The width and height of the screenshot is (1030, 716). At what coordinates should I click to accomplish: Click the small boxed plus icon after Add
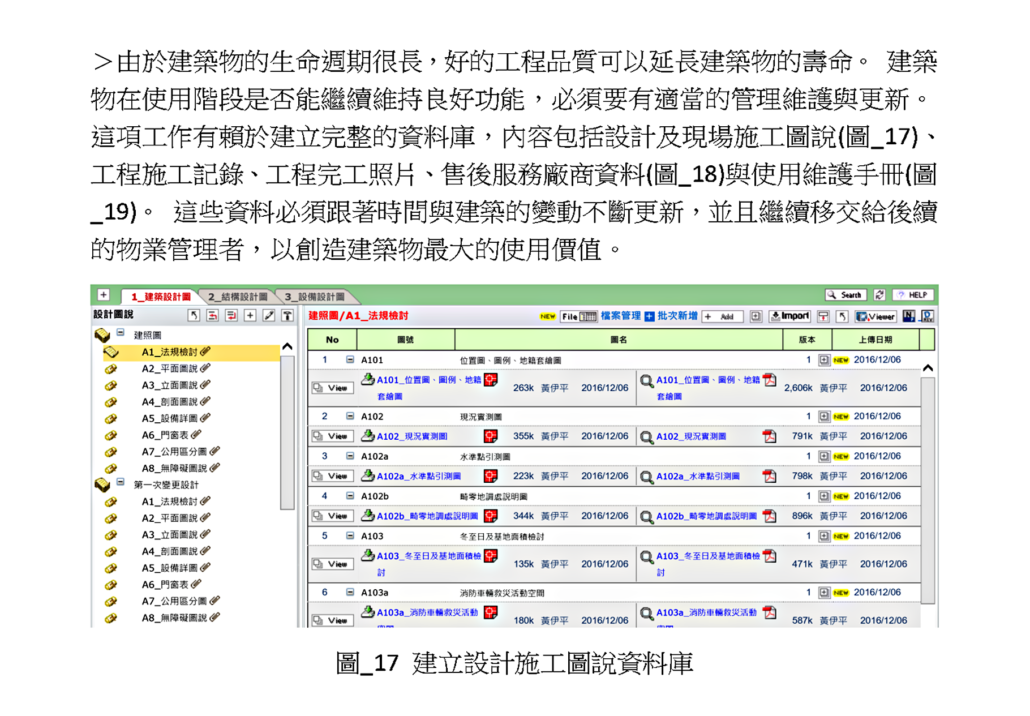(755, 317)
